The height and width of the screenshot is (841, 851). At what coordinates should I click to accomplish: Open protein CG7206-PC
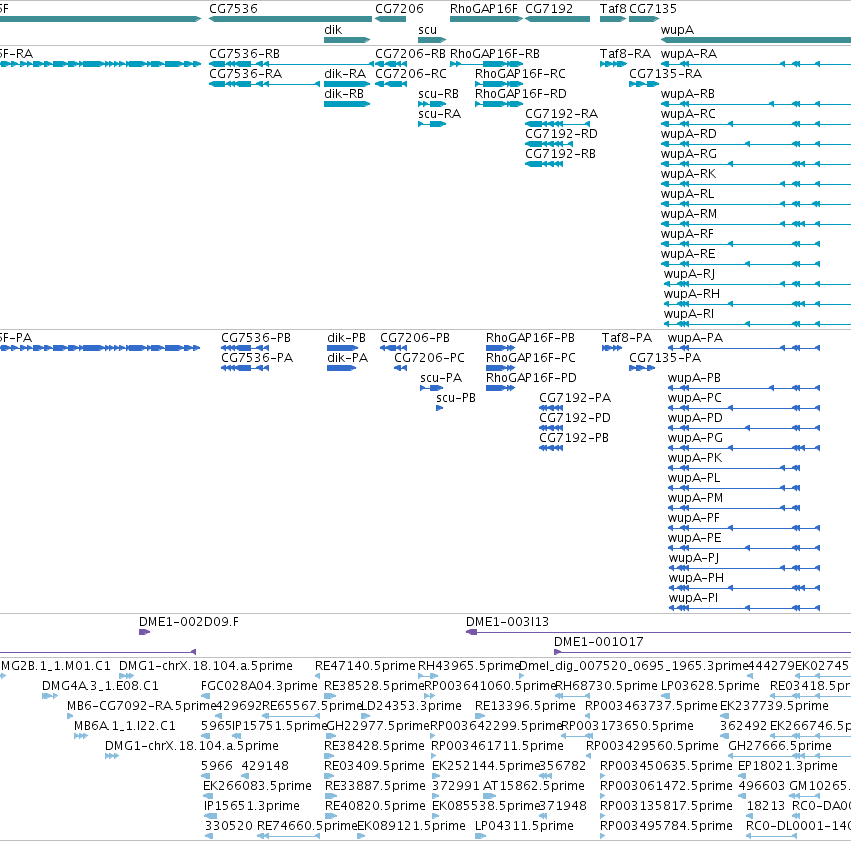[400, 368]
